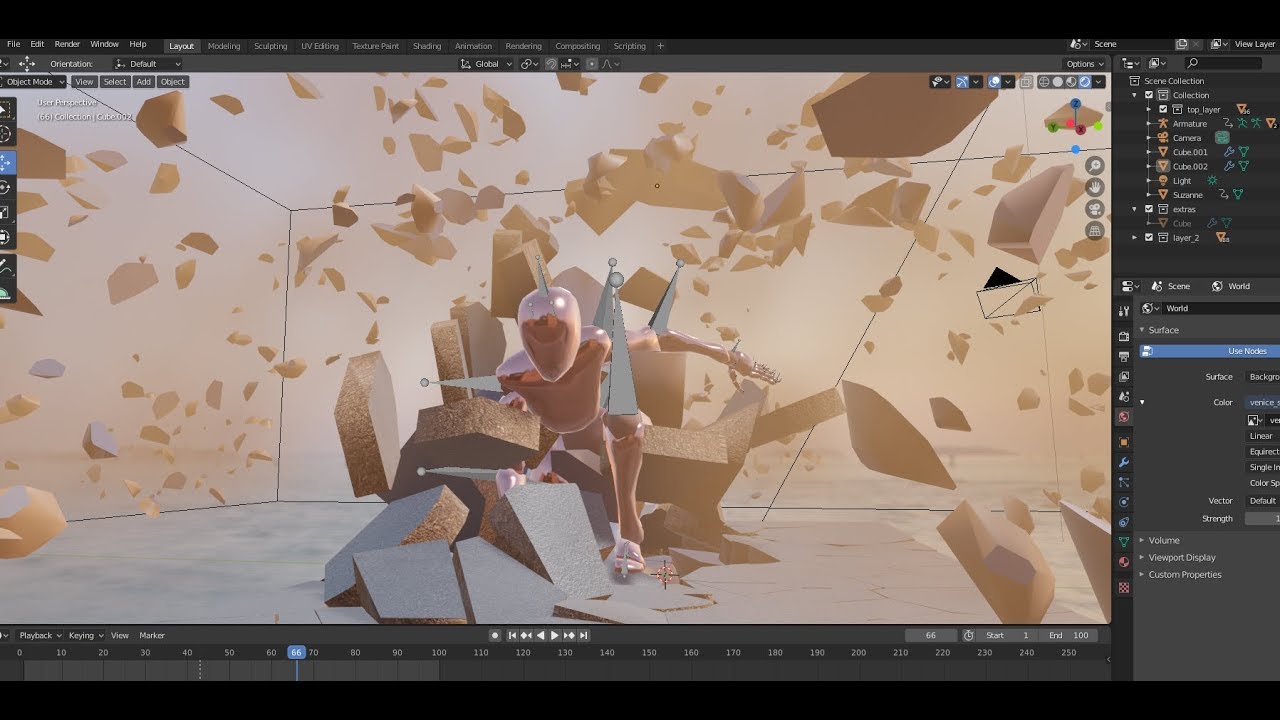Uncheck the Collection visibility checkbox
1280x720 pixels.
(x=1148, y=95)
